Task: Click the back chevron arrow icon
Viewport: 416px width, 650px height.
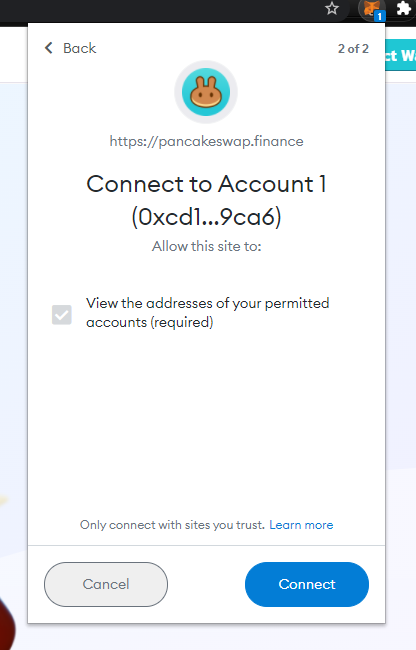Action: 48,48
